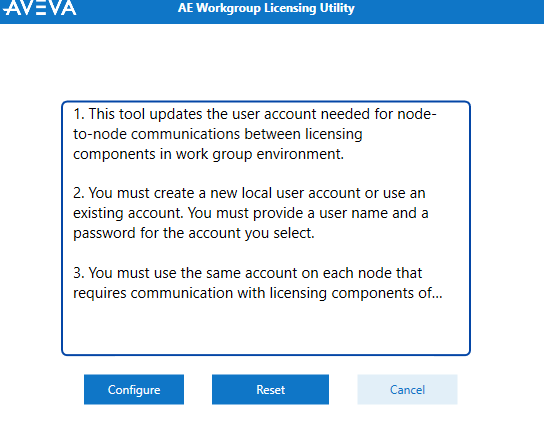Click the AE Workgroup Licensing Utility title
The image size is (544, 430).
[266, 8]
